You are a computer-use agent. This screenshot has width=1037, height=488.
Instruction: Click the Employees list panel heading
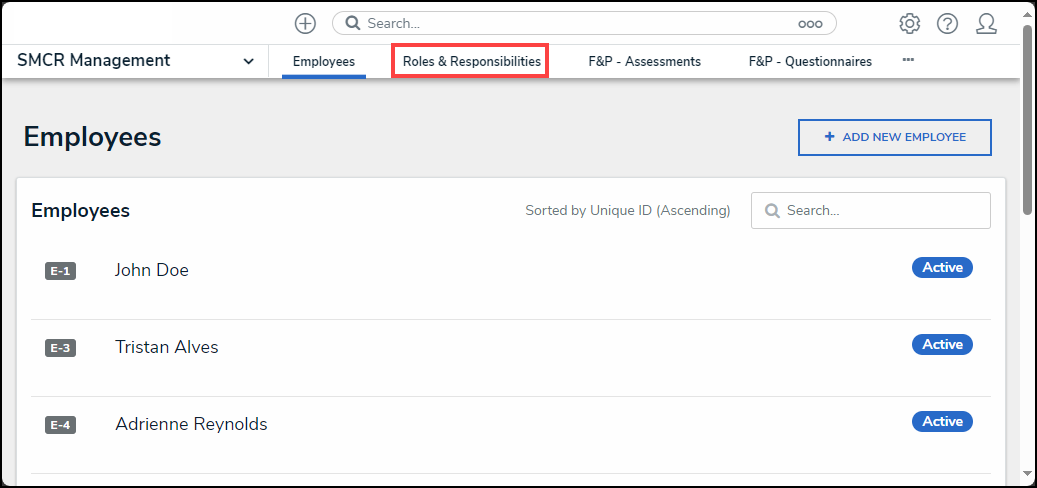pyautogui.click(x=80, y=210)
